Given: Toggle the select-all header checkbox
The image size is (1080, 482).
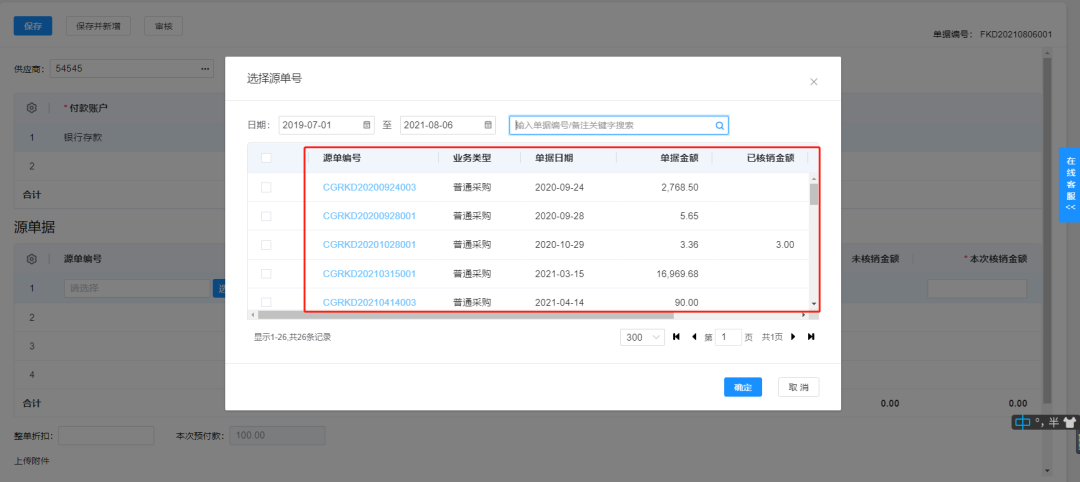Looking at the screenshot, I should click(266, 158).
